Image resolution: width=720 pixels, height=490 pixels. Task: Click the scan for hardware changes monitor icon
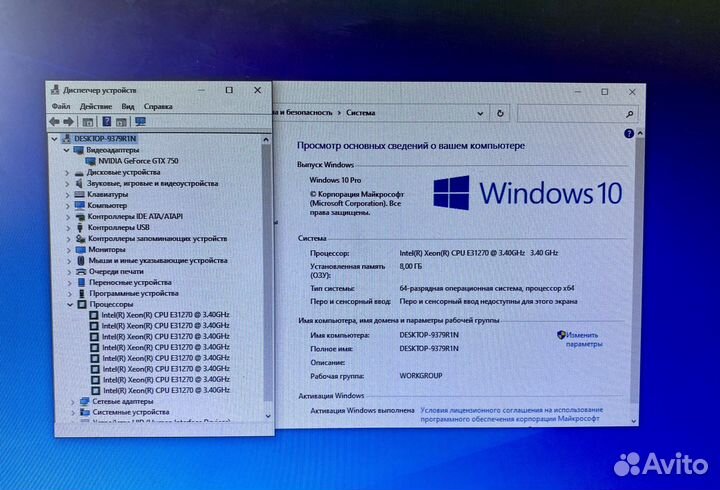(140, 122)
